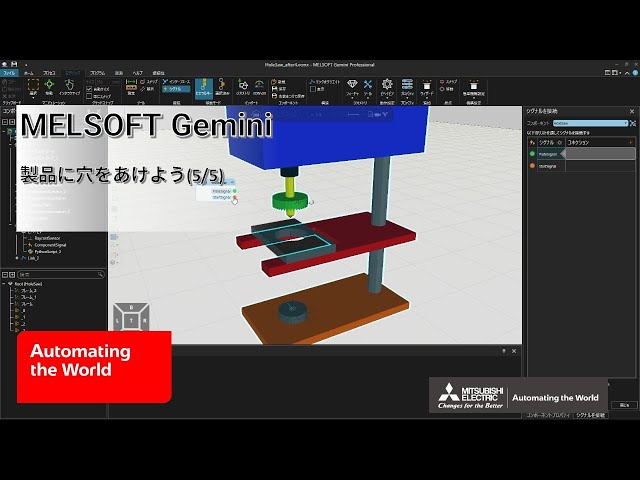This screenshot has height=480, width=640.
Task: Open the rightmost magic hat settings icon
Action: point(473,88)
